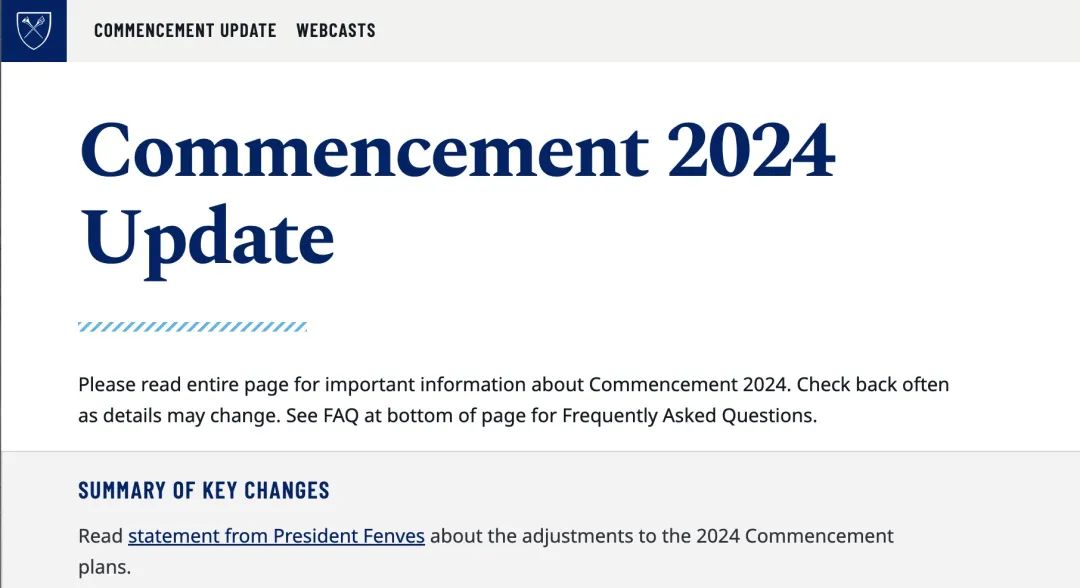Click 2024 in the large page heading
This screenshot has height=588, width=1080.
[751, 150]
